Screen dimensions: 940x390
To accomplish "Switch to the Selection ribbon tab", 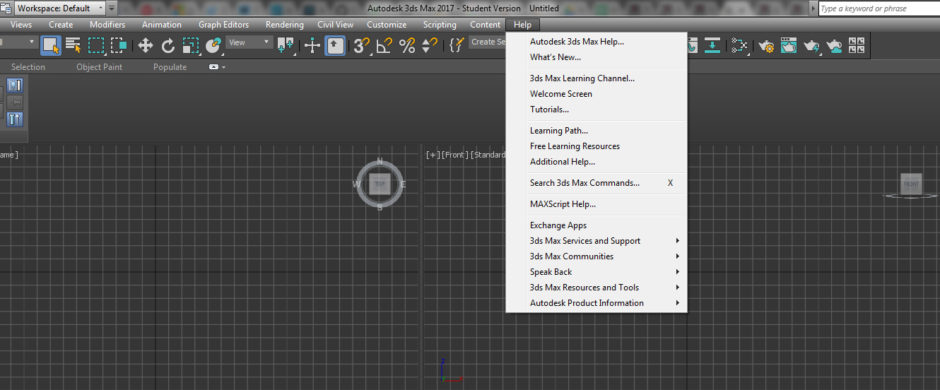I will (28, 67).
